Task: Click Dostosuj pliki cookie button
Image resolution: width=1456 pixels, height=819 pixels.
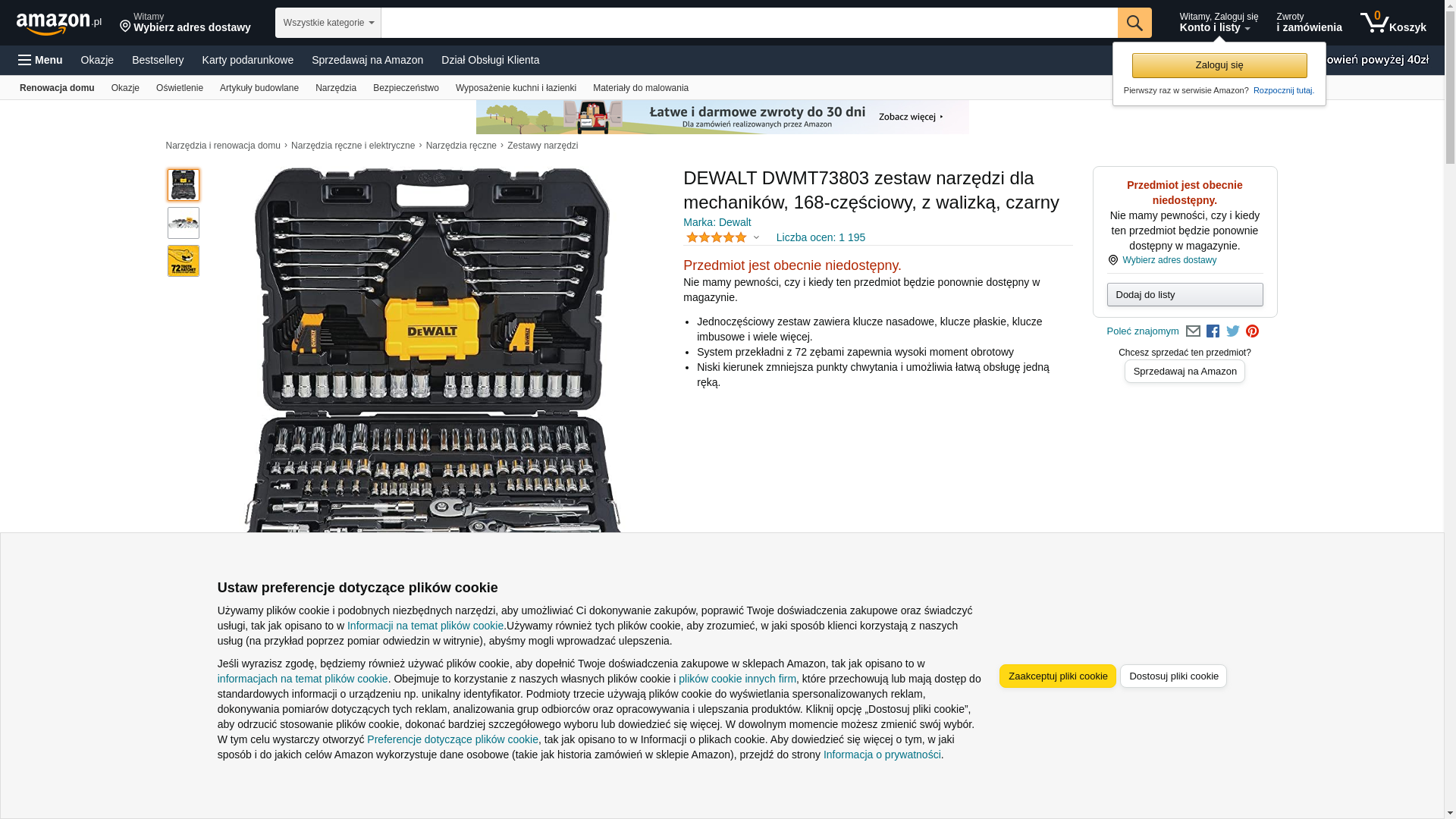Action: tap(1174, 676)
